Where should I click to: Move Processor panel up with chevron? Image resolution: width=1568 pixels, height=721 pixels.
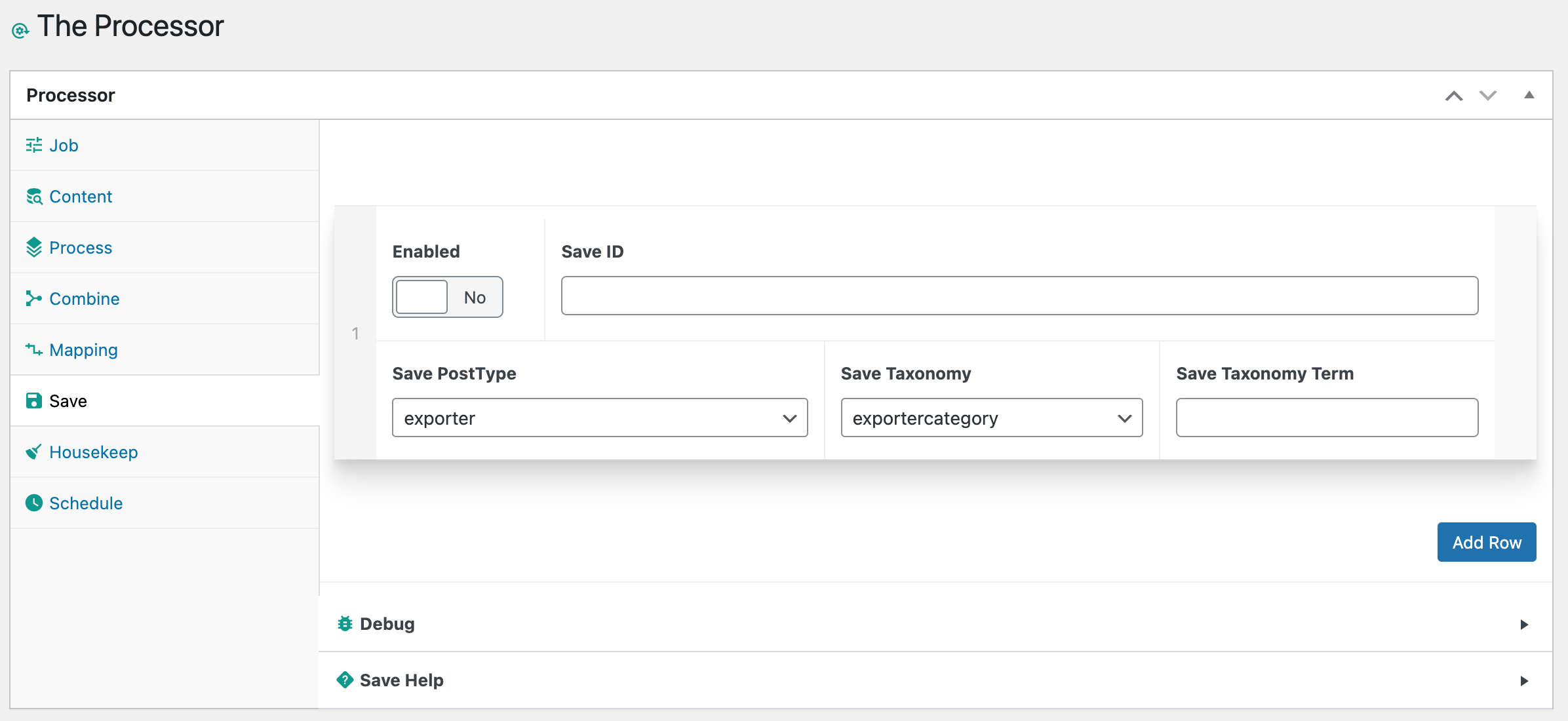point(1453,96)
